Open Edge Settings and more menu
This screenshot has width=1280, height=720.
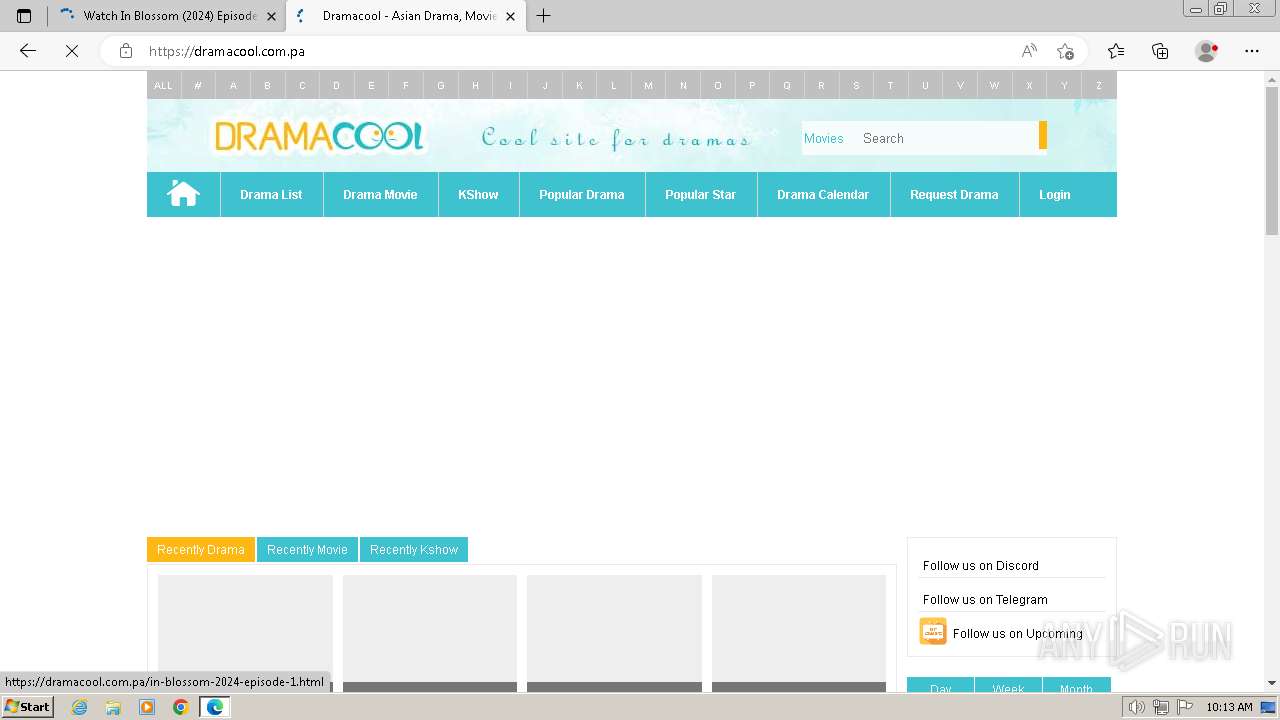1252,51
